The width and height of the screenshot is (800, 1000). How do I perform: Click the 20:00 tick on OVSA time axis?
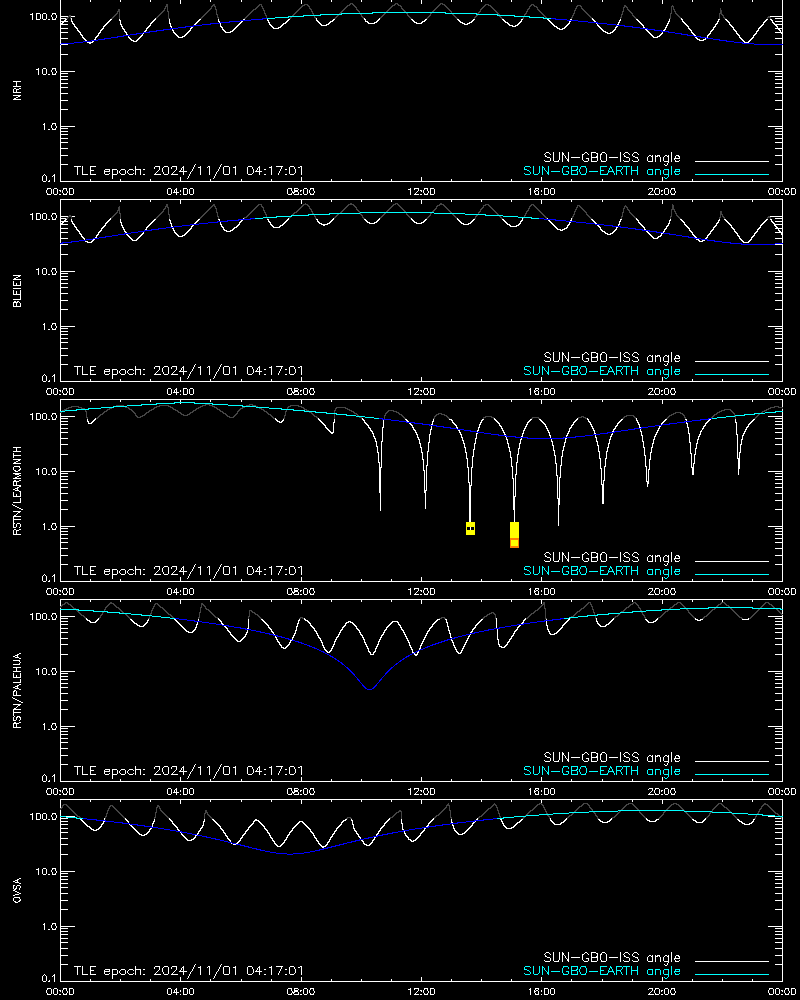(662, 992)
